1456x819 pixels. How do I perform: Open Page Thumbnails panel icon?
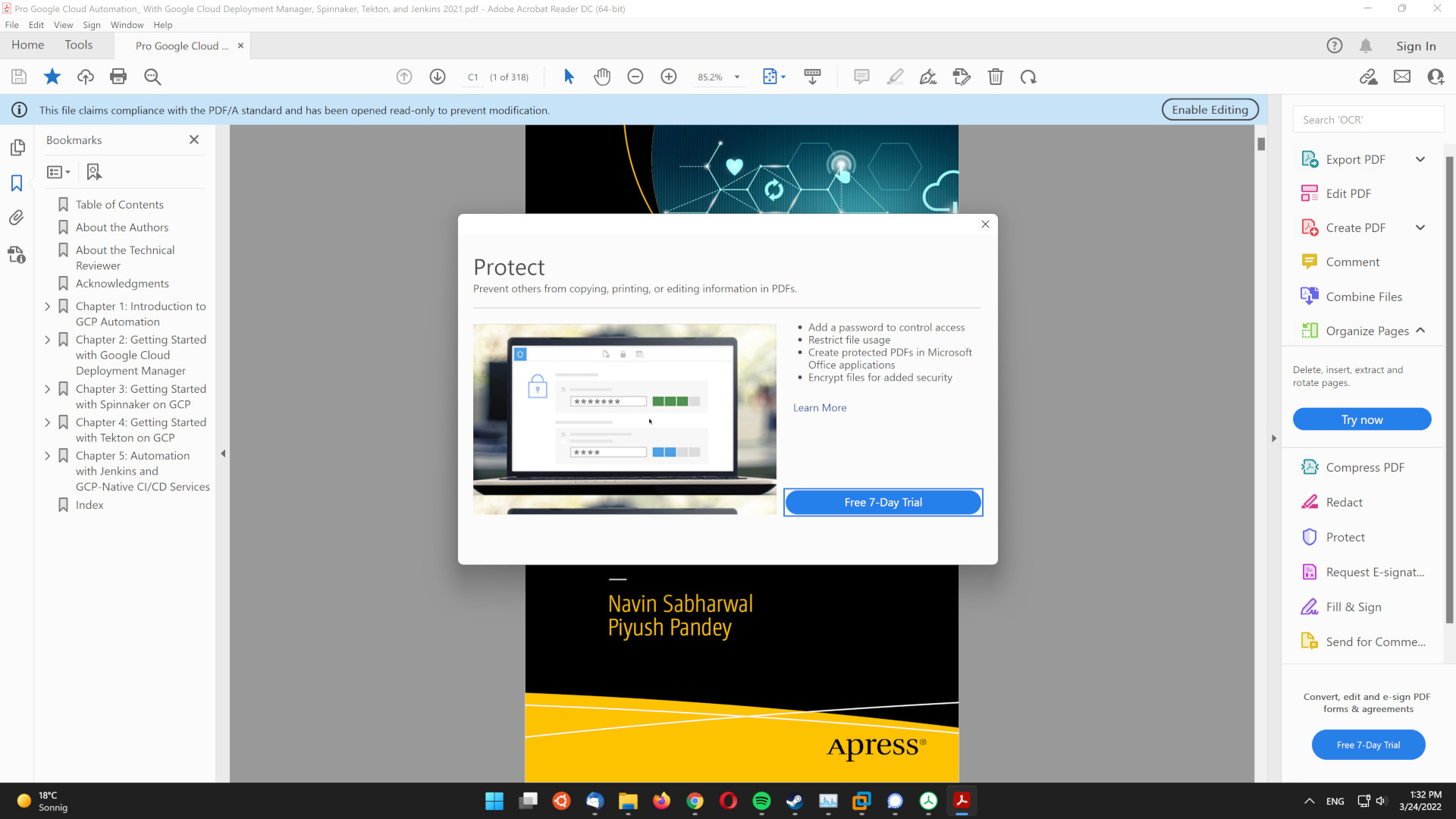tap(17, 147)
